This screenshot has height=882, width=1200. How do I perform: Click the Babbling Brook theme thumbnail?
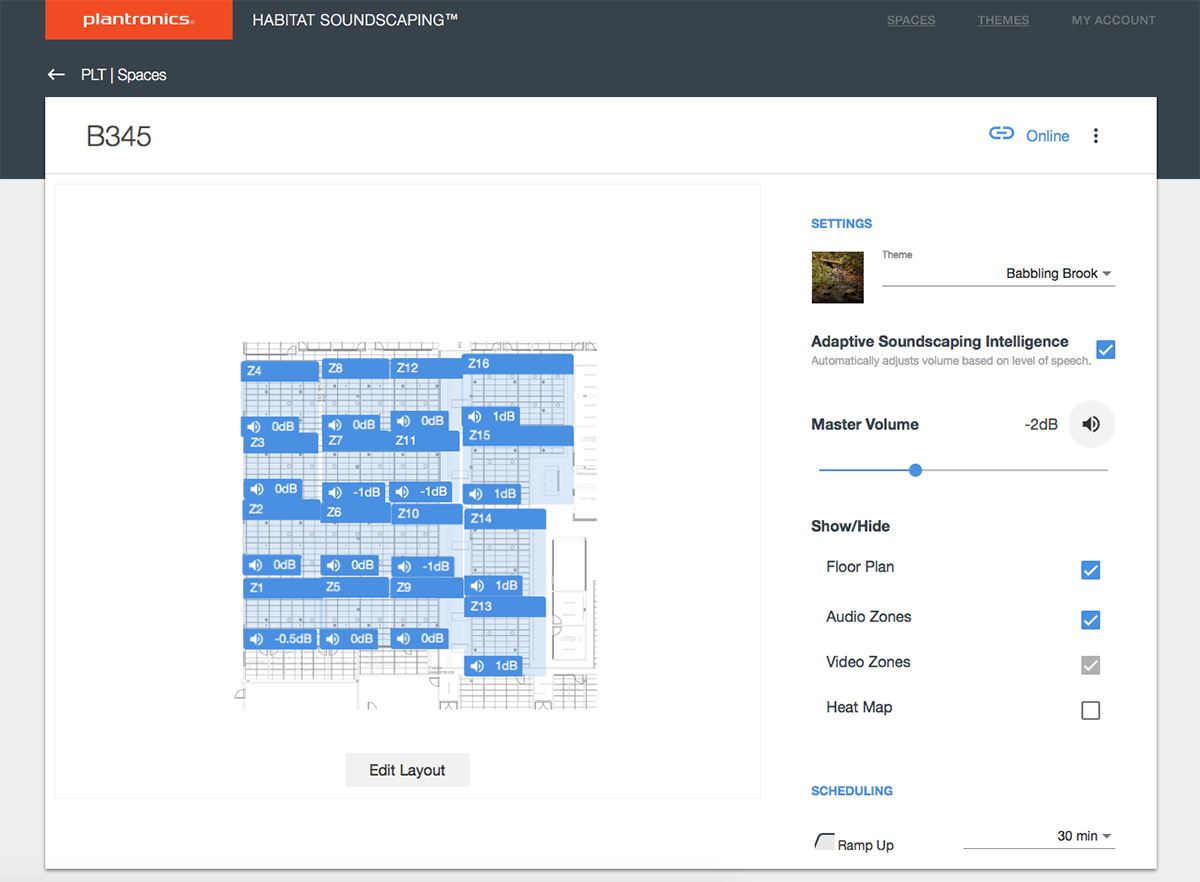coord(837,277)
